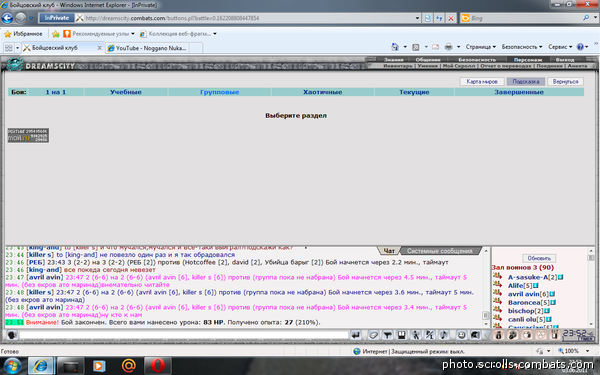Click the floppy disk save chat icon
Screen dimensions: 600x375
coord(401,335)
